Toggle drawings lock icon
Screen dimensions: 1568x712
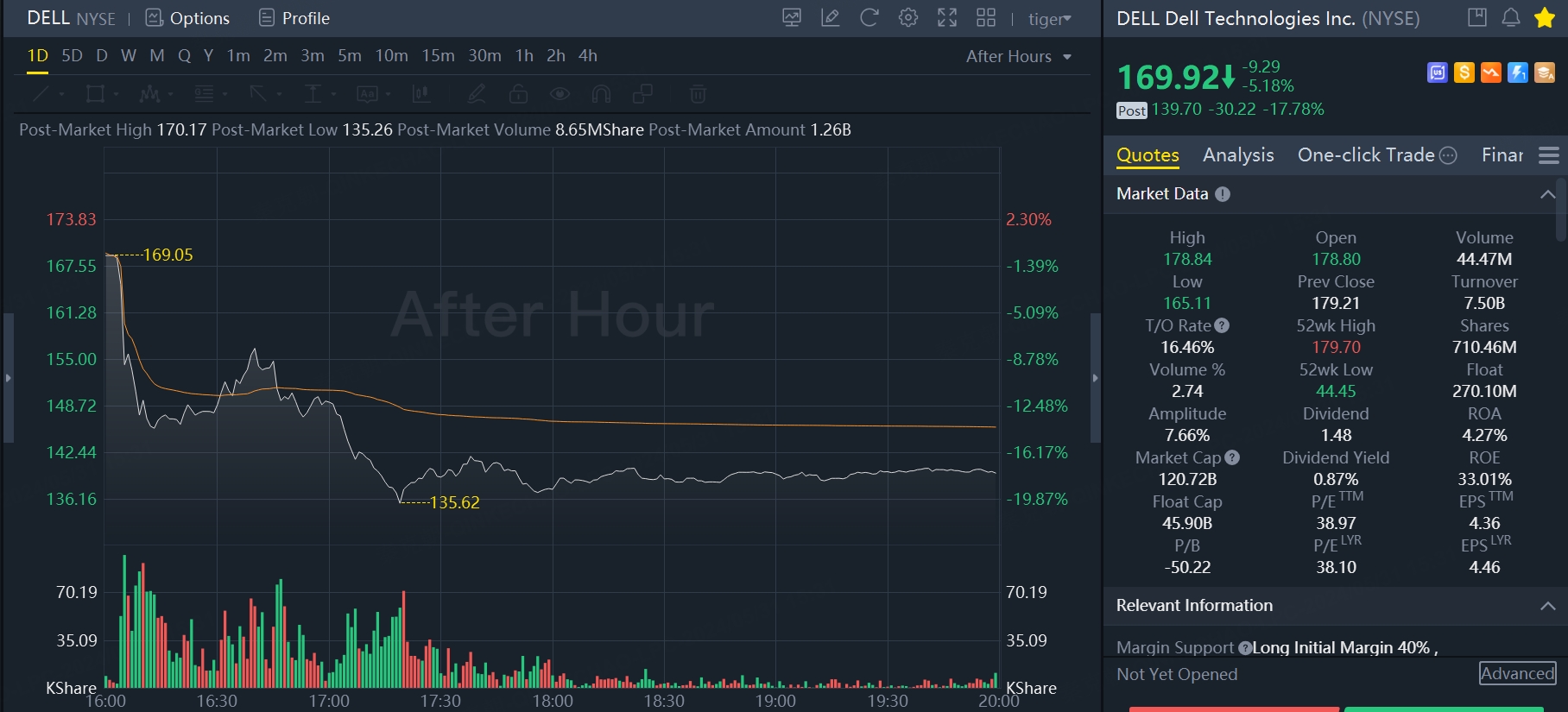pyautogui.click(x=518, y=94)
